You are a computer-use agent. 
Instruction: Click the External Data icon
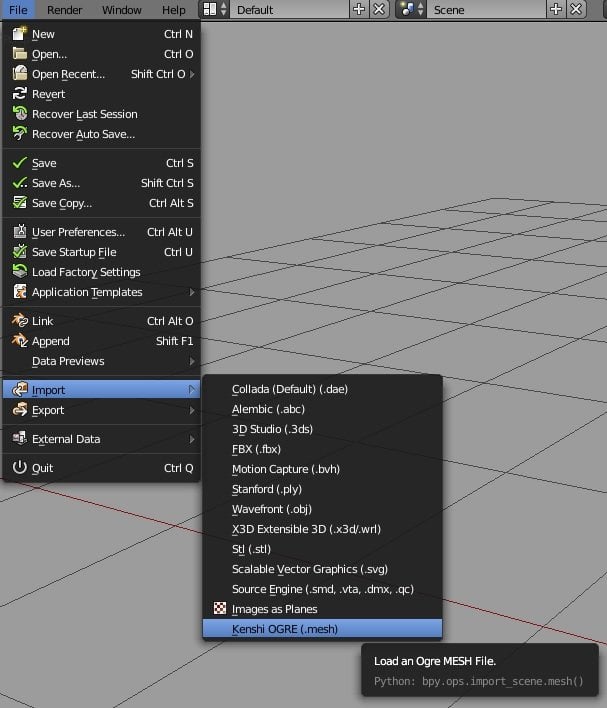[x=19, y=438]
